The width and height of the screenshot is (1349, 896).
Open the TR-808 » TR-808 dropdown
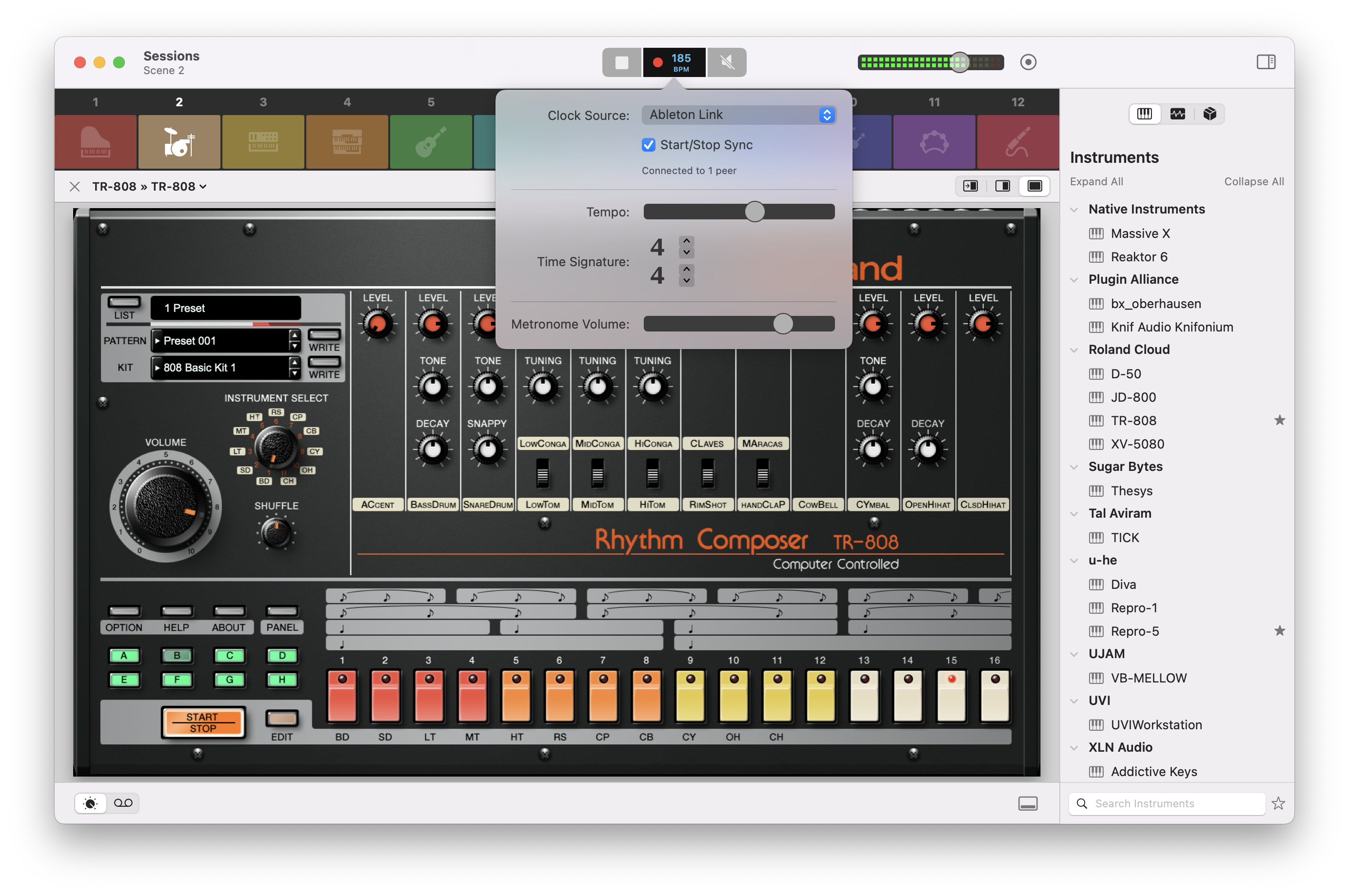(149, 186)
